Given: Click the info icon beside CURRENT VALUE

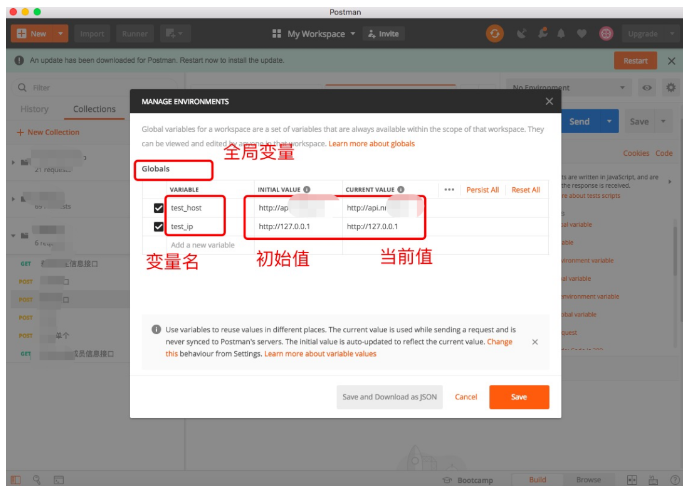Looking at the screenshot, I should 400,189.
